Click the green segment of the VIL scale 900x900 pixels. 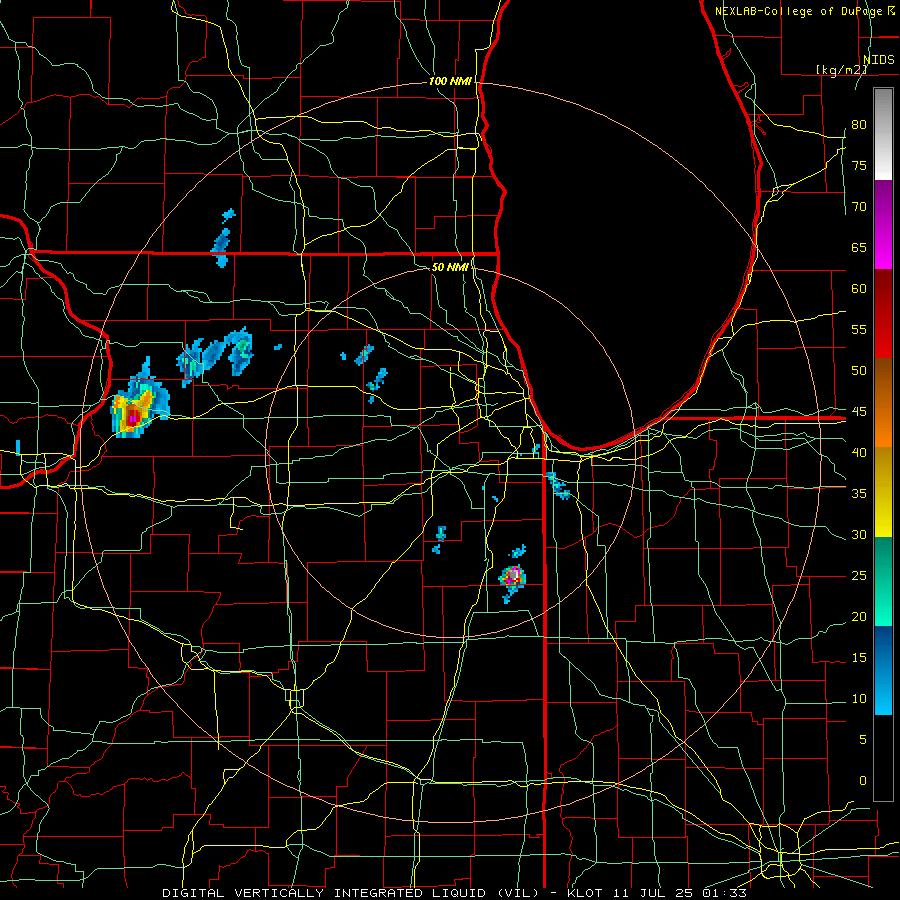pos(883,581)
